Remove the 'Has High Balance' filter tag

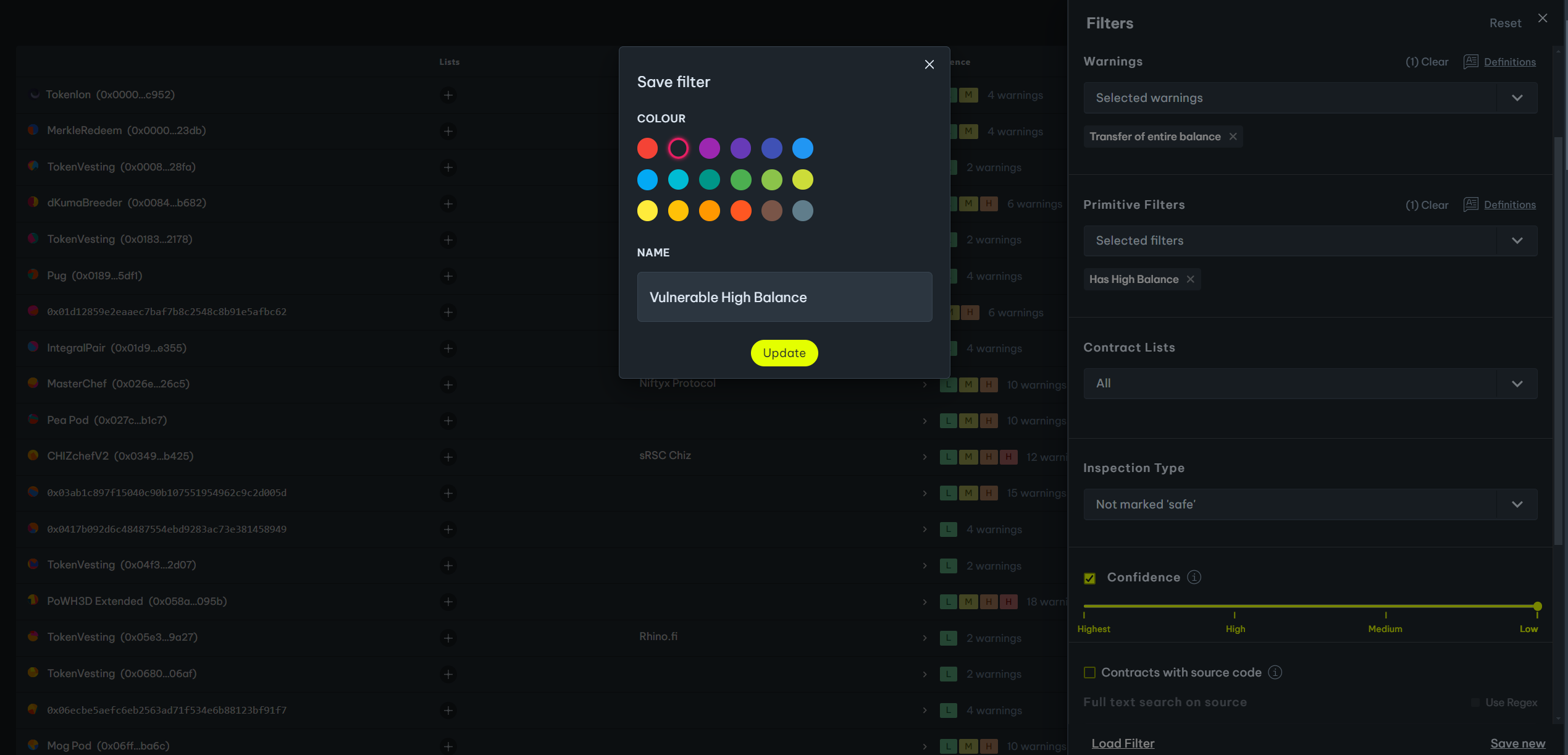point(1190,279)
